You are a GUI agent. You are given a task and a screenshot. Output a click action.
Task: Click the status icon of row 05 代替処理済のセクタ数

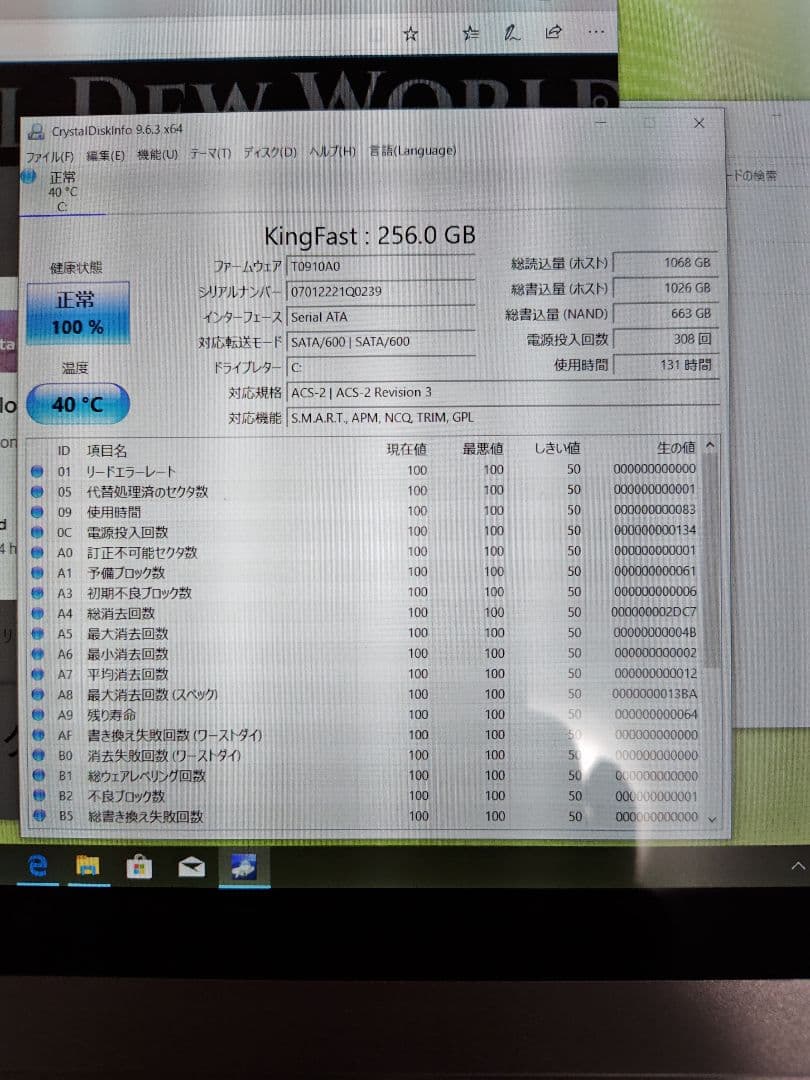pyautogui.click(x=37, y=491)
